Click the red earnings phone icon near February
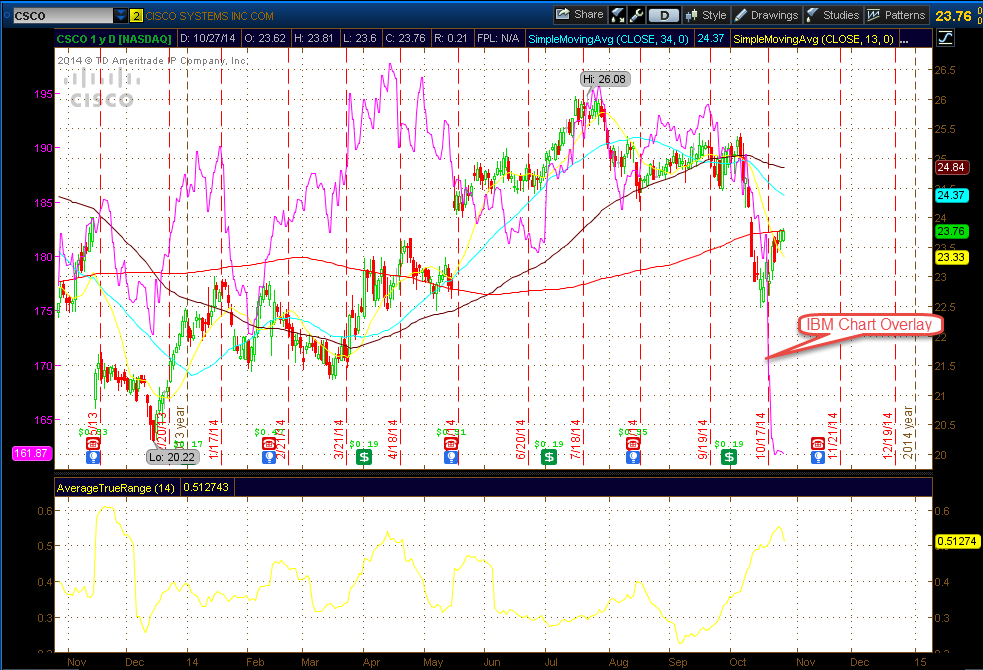The image size is (983, 670). pyautogui.click(x=269, y=444)
